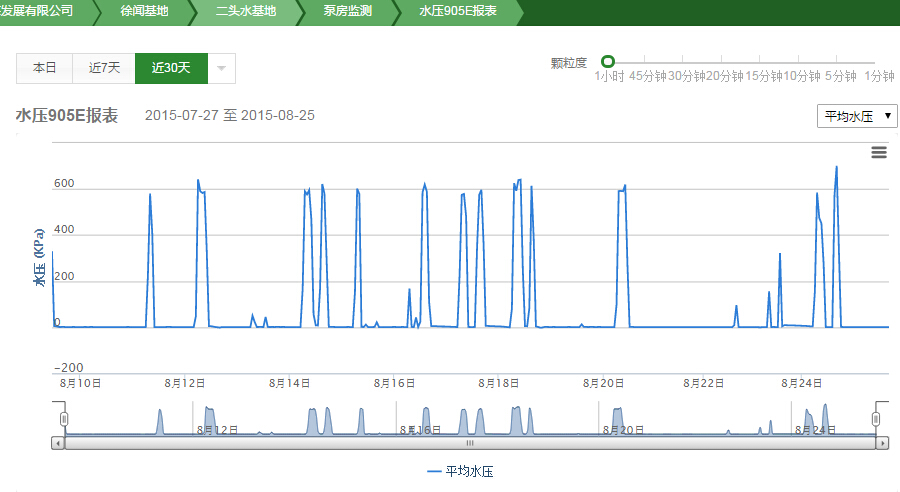
Task: Click the navigator scrollbar right arrow
Action: [882, 442]
